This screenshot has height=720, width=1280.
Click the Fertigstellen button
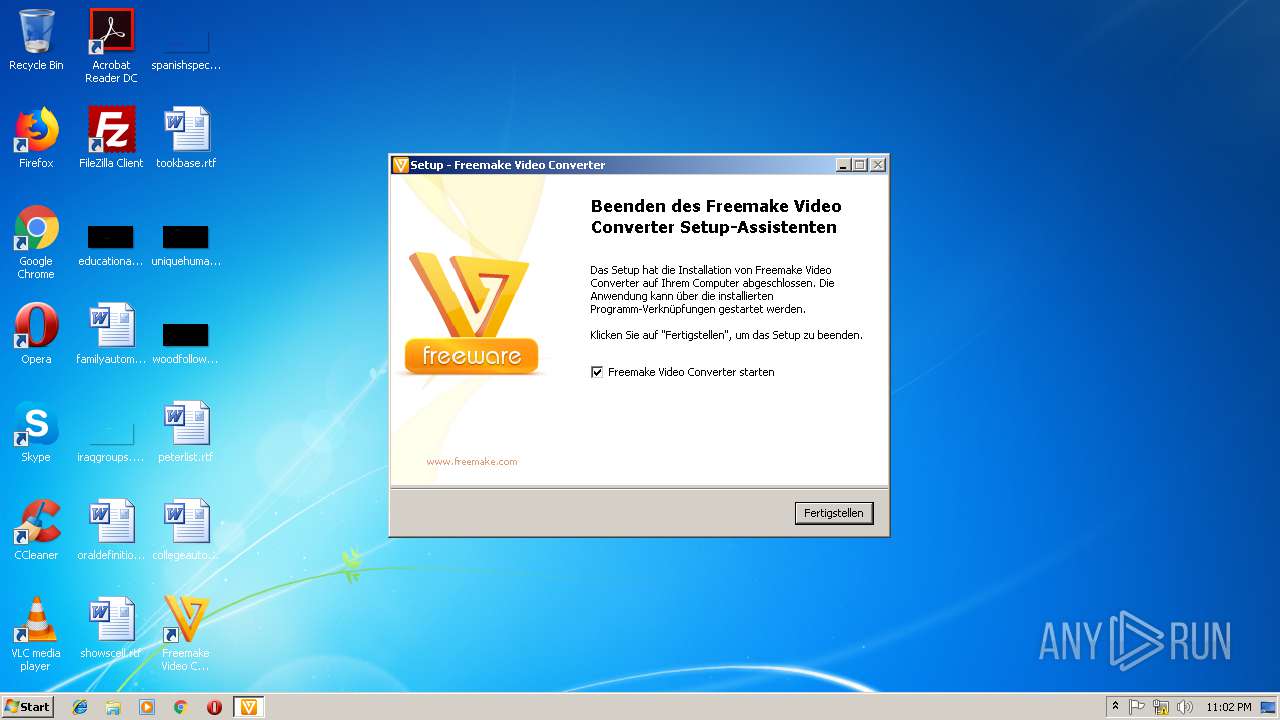(834, 513)
